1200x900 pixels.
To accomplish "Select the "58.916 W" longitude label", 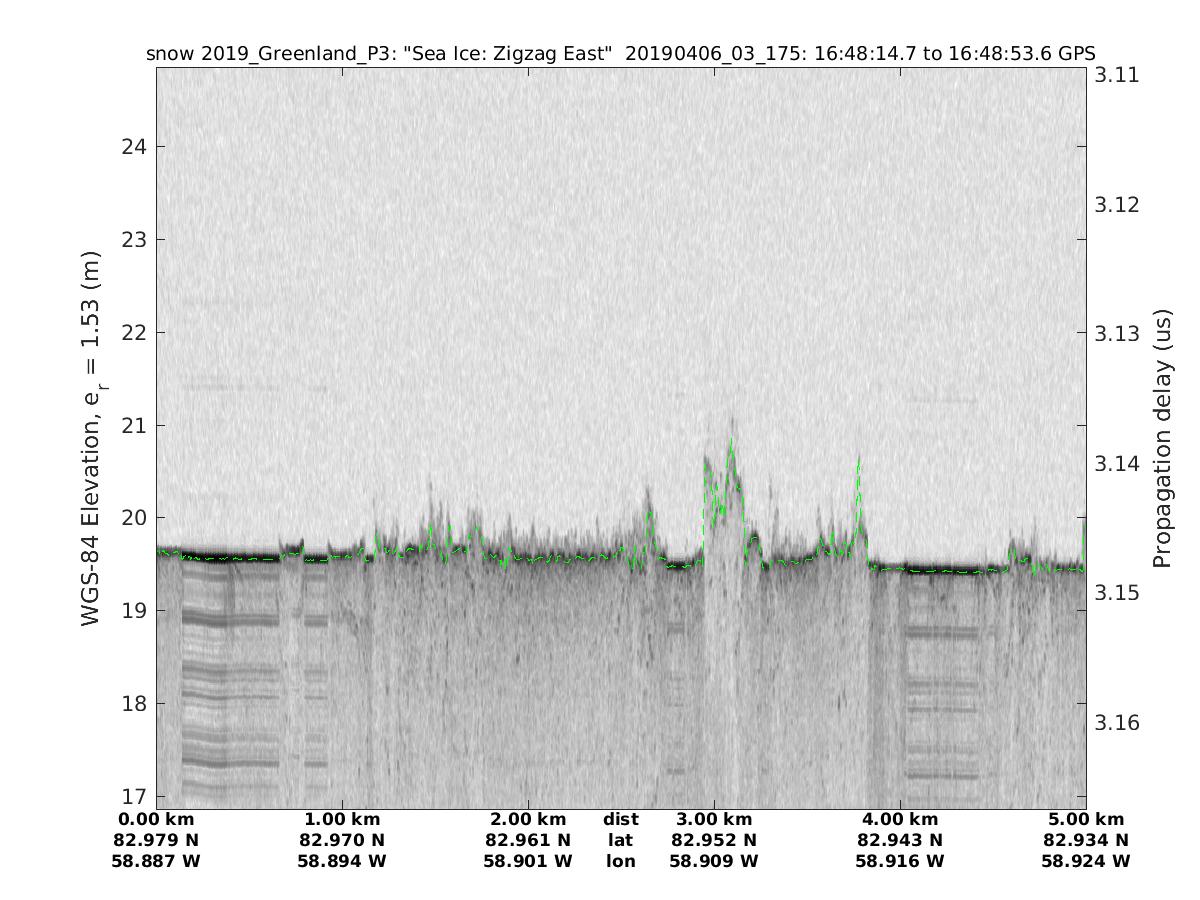I will (x=900, y=861).
